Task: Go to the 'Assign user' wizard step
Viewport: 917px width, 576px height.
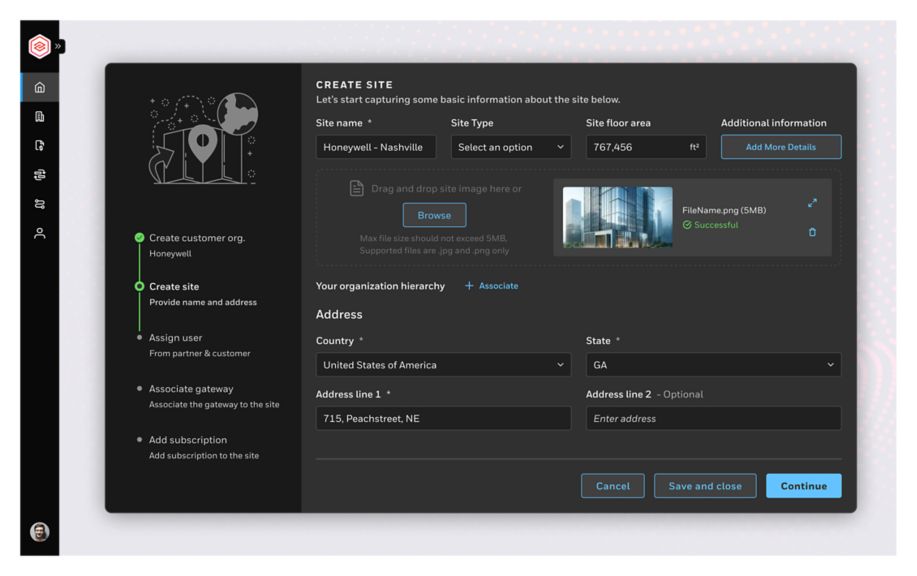Action: [x=176, y=338]
